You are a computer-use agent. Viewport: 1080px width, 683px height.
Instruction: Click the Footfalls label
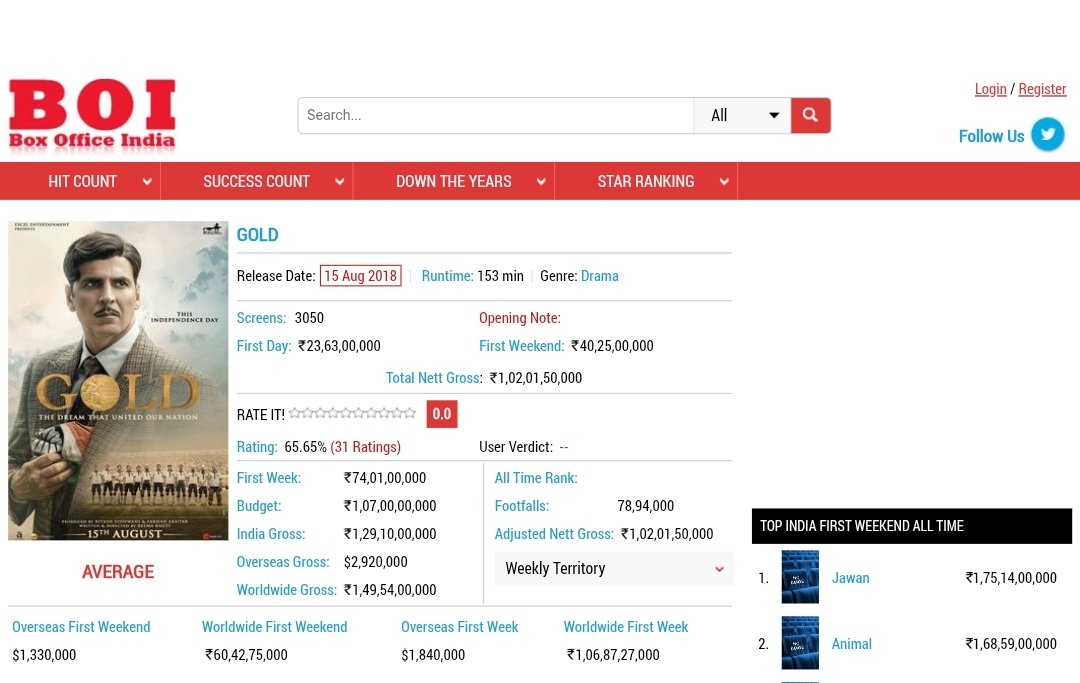click(x=521, y=506)
